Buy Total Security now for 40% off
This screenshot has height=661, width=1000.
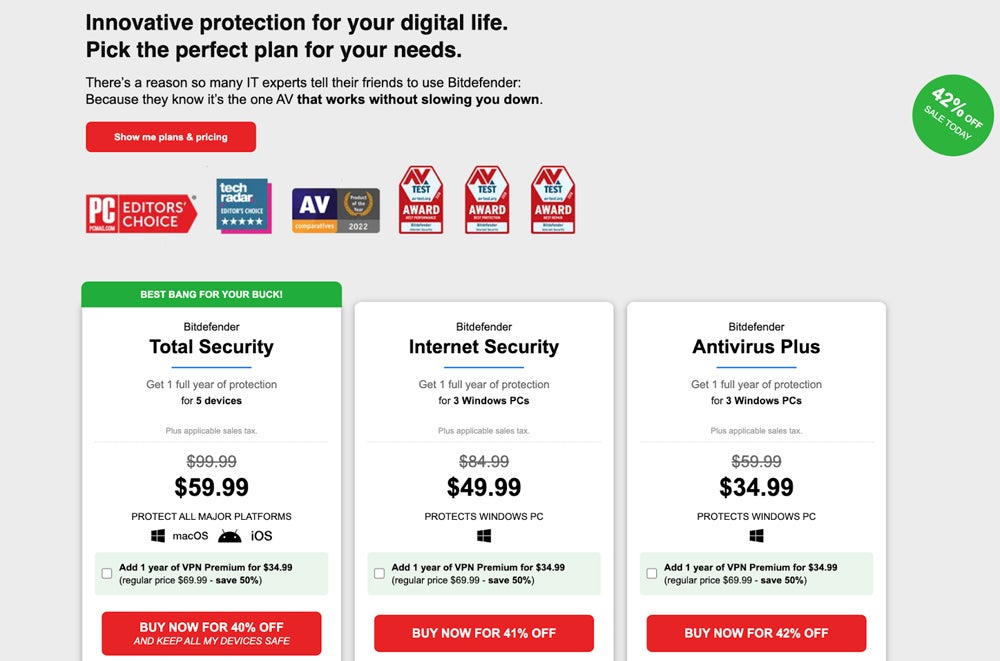(x=211, y=632)
